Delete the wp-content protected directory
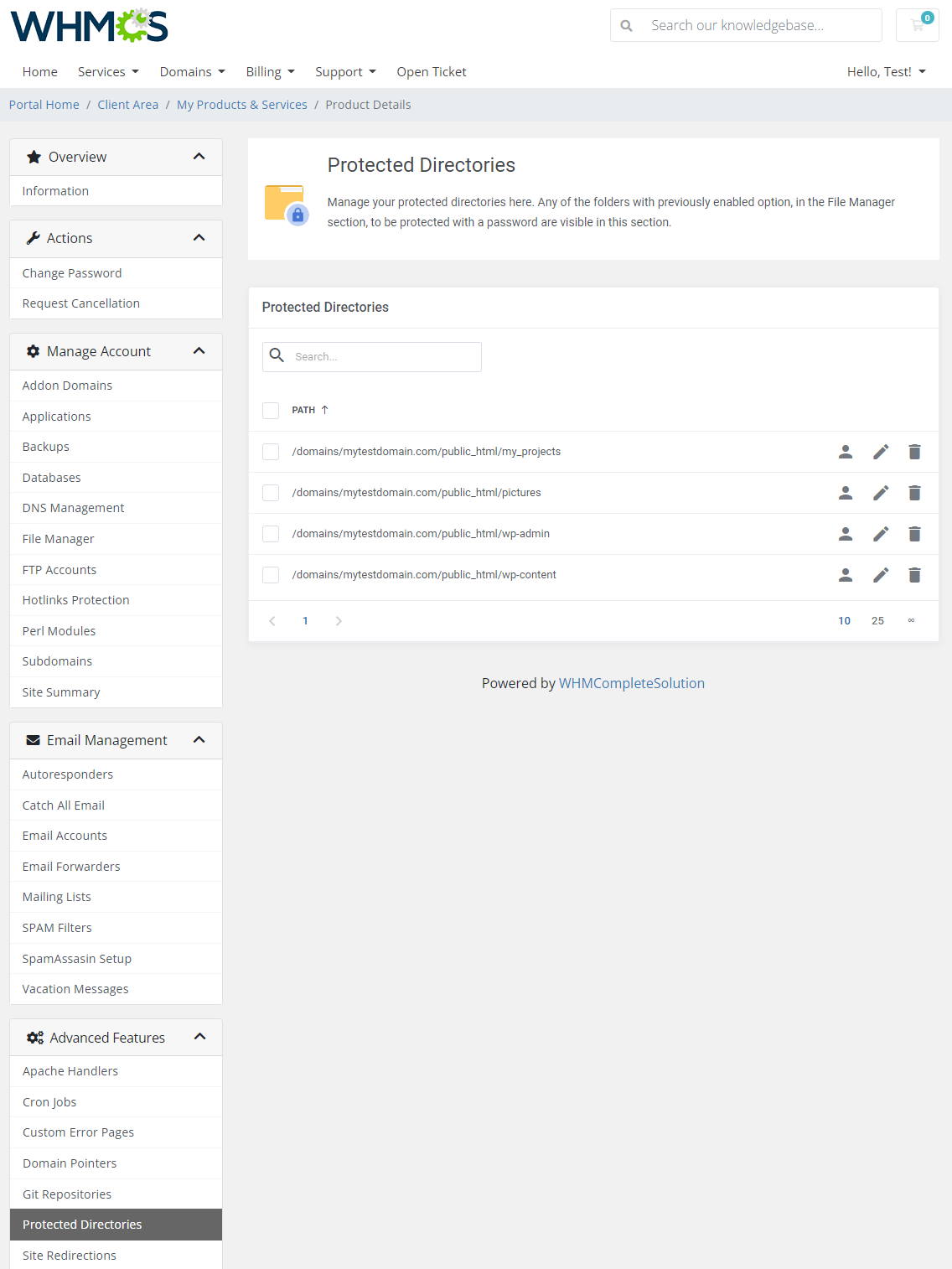Viewport: 952px width, 1269px height. point(915,575)
